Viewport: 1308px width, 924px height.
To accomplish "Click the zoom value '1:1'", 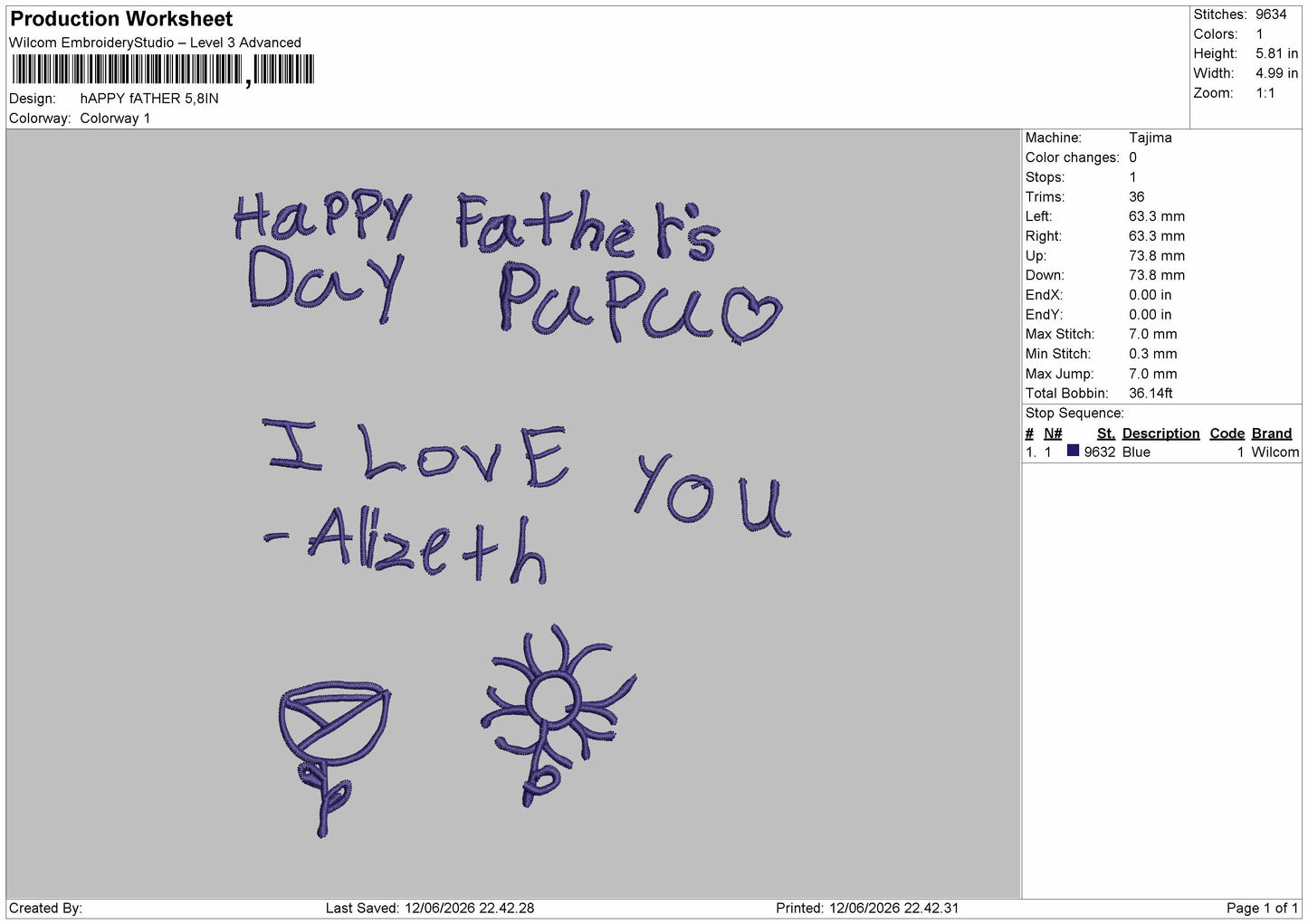I will pyautogui.click(x=1265, y=93).
